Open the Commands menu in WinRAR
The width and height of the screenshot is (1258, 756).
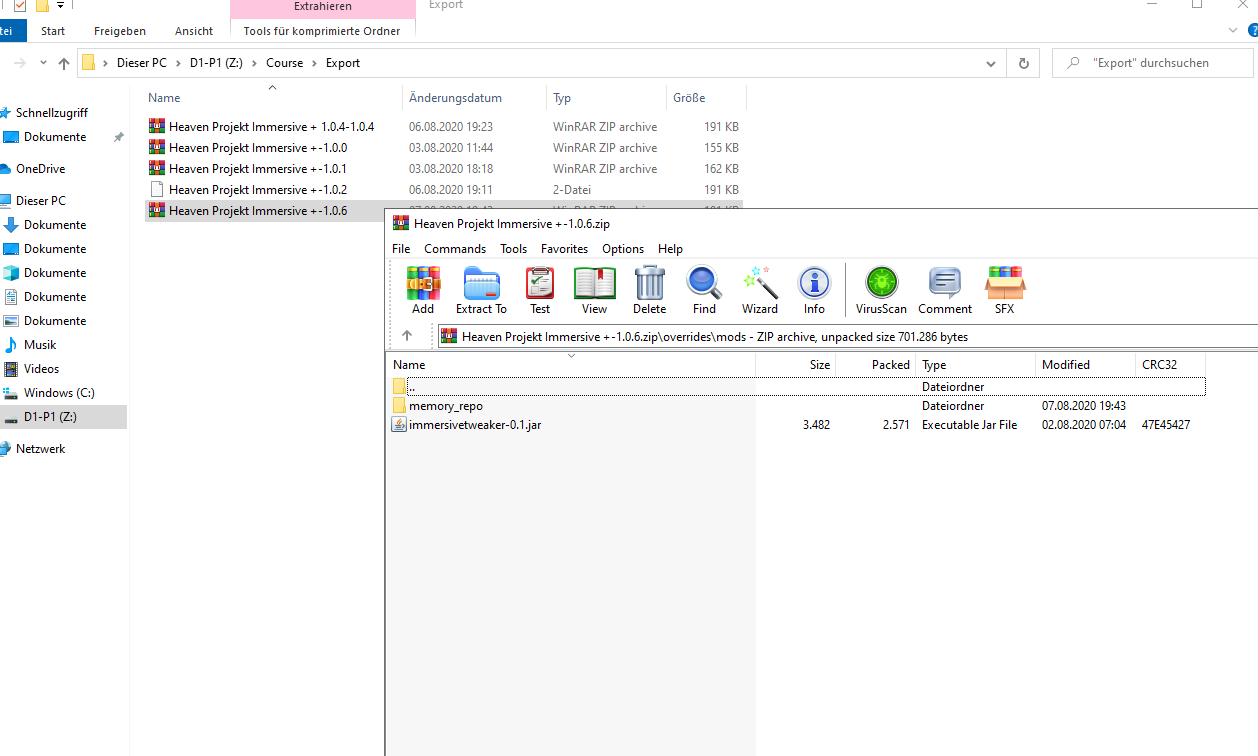pos(455,249)
